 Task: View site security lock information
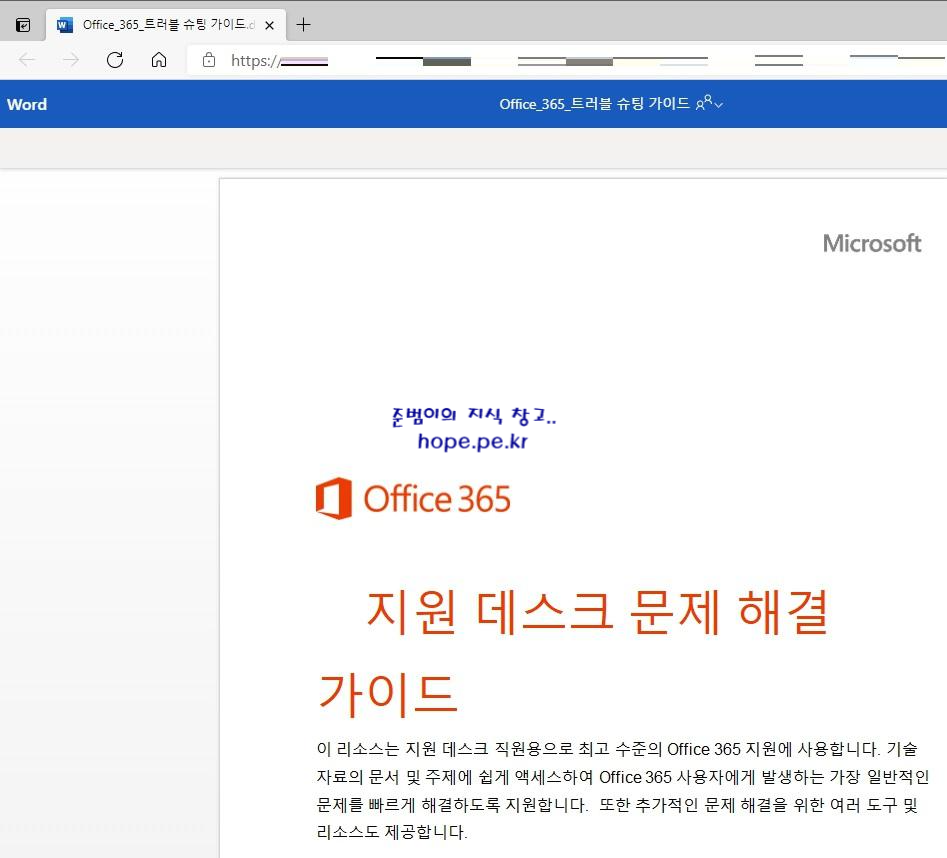click(x=209, y=60)
